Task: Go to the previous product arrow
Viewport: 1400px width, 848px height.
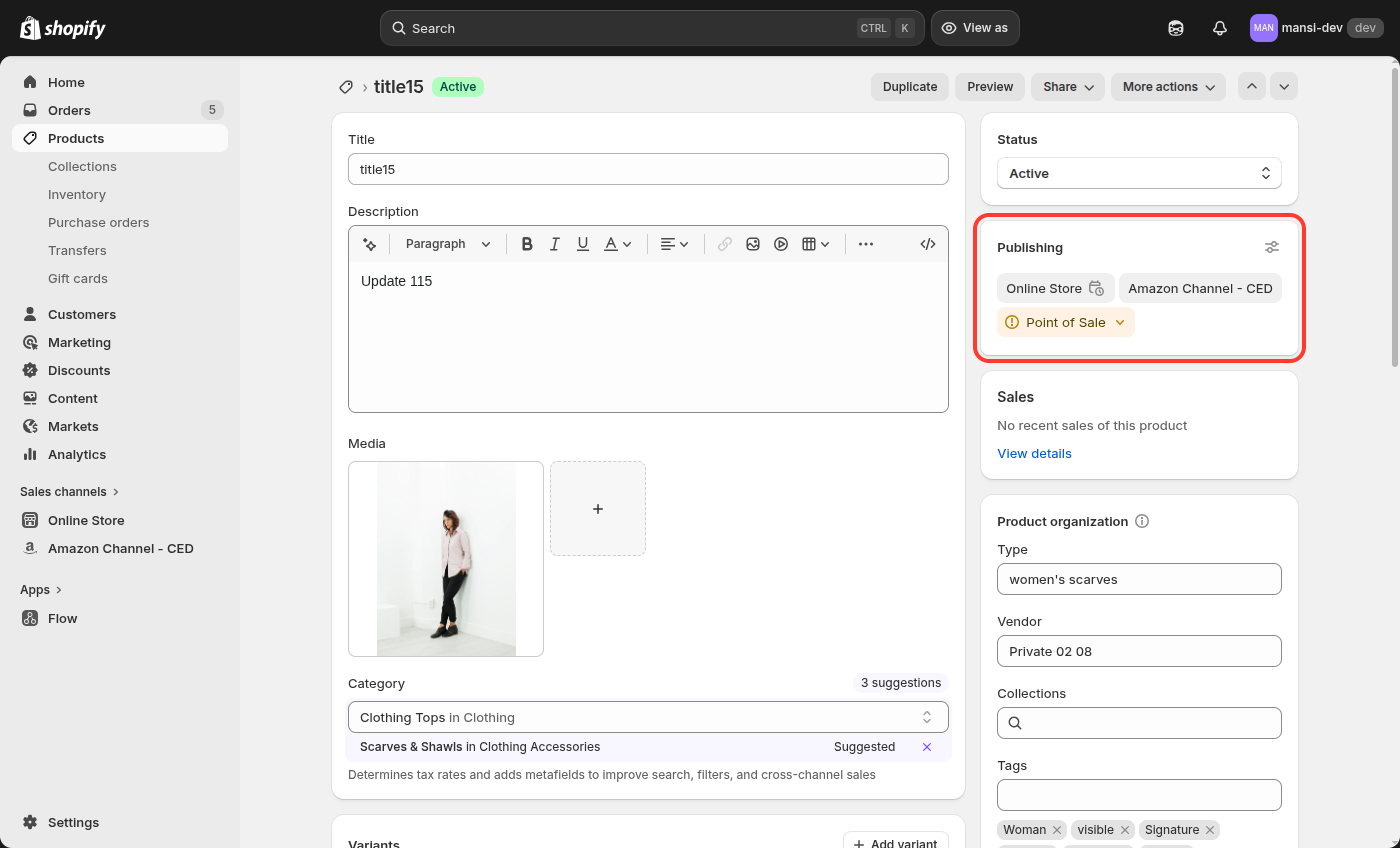Action: coord(1252,87)
